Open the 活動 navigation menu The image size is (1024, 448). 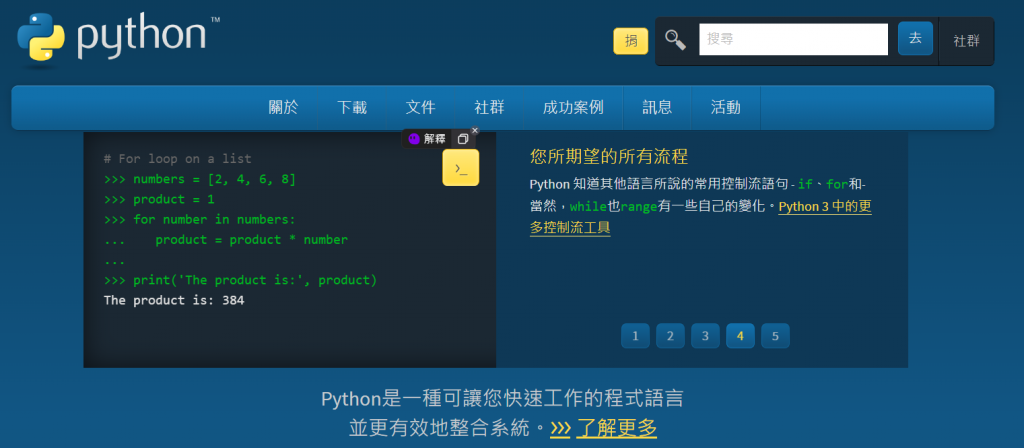(x=726, y=108)
